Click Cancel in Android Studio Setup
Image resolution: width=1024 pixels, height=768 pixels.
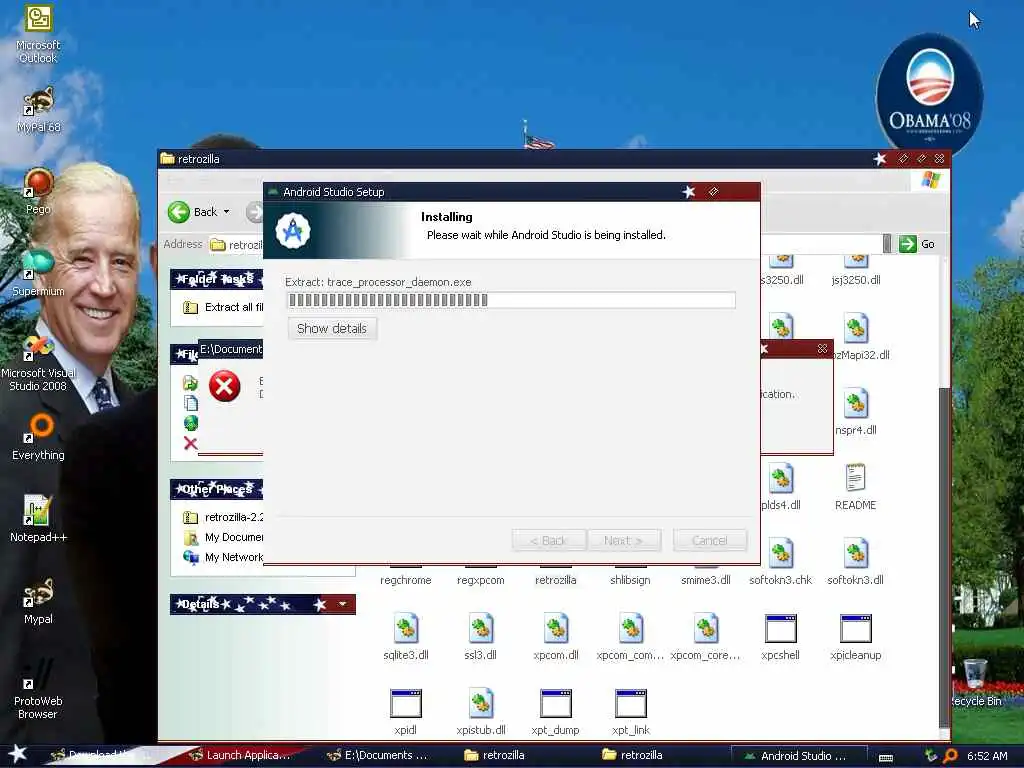pos(709,540)
